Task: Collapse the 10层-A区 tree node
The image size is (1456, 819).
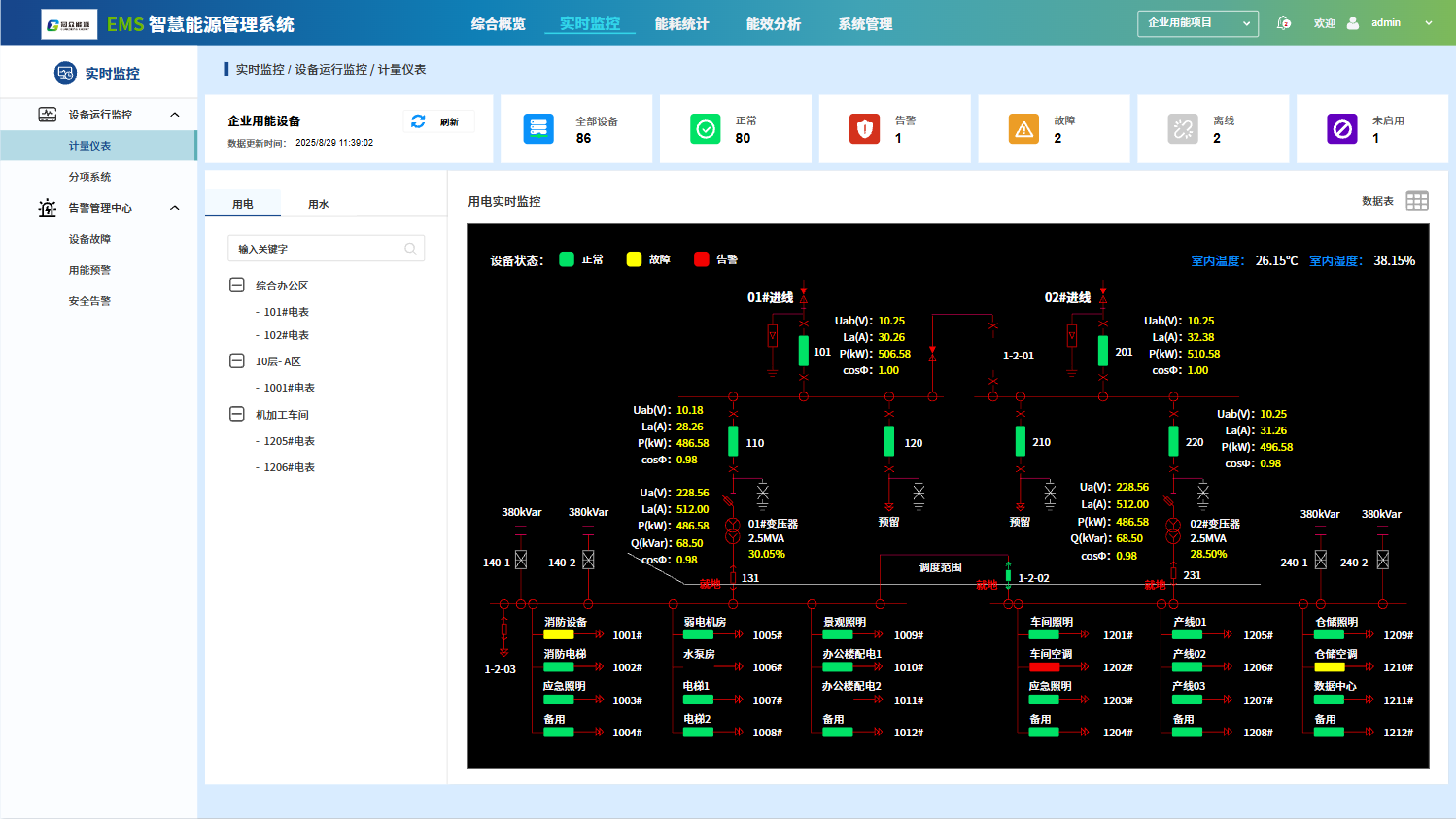Action: point(237,361)
